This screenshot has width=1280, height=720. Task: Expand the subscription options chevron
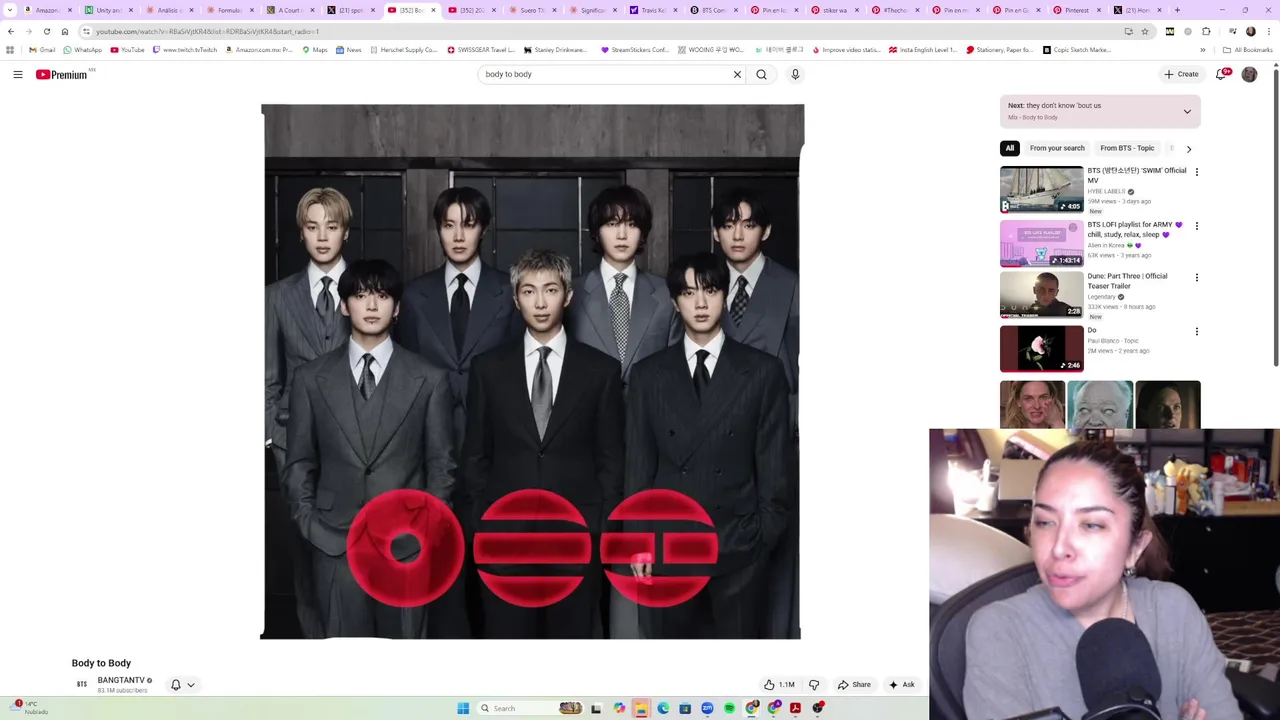coord(191,685)
